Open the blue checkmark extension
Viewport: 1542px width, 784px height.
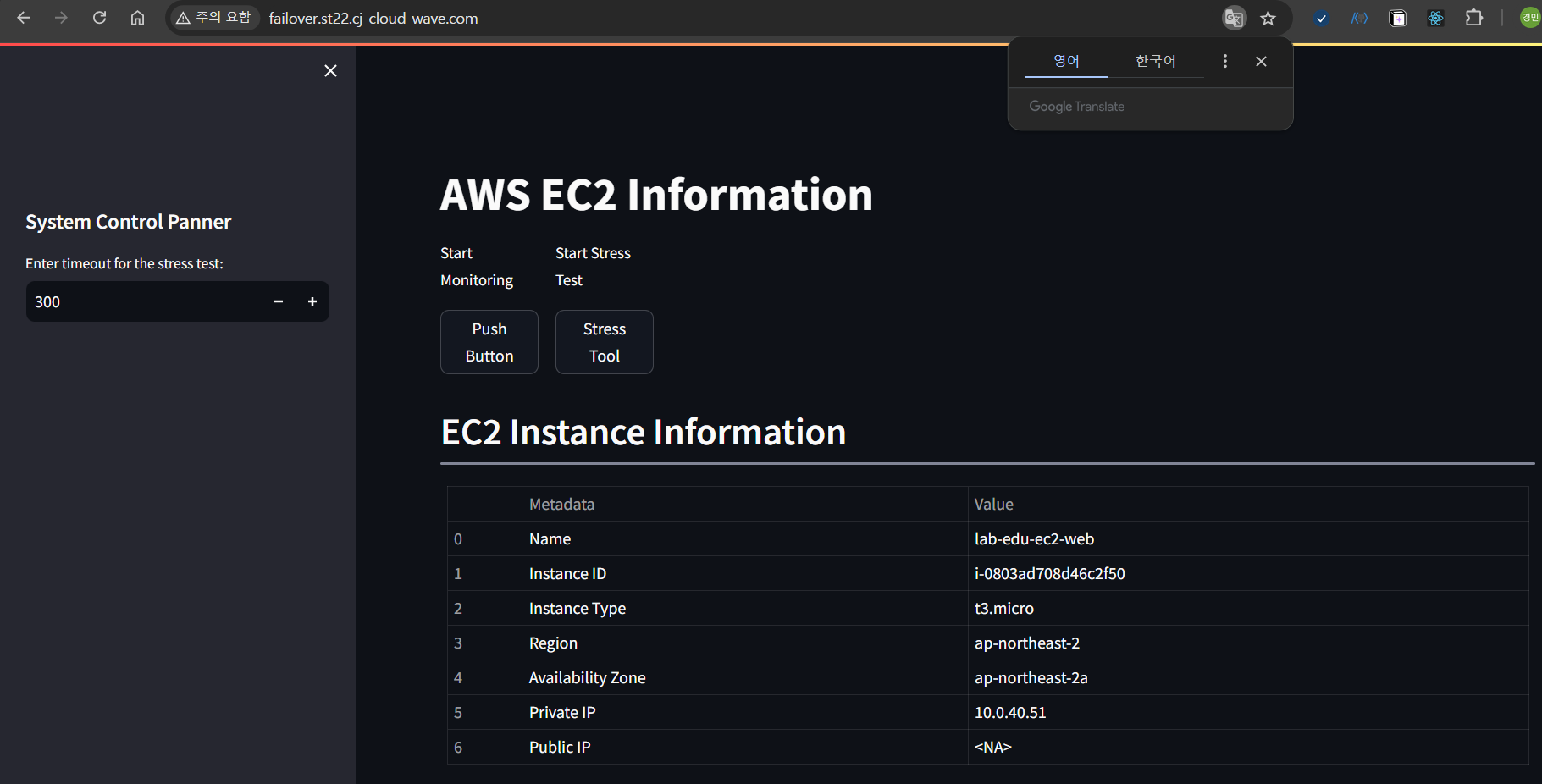pyautogui.click(x=1321, y=18)
